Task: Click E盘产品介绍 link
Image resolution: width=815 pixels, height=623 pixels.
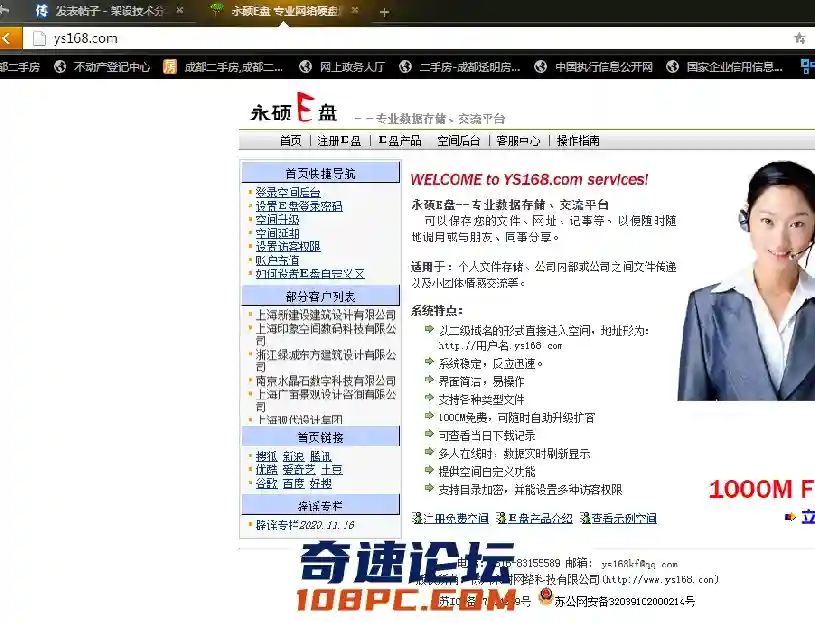Action: point(540,519)
